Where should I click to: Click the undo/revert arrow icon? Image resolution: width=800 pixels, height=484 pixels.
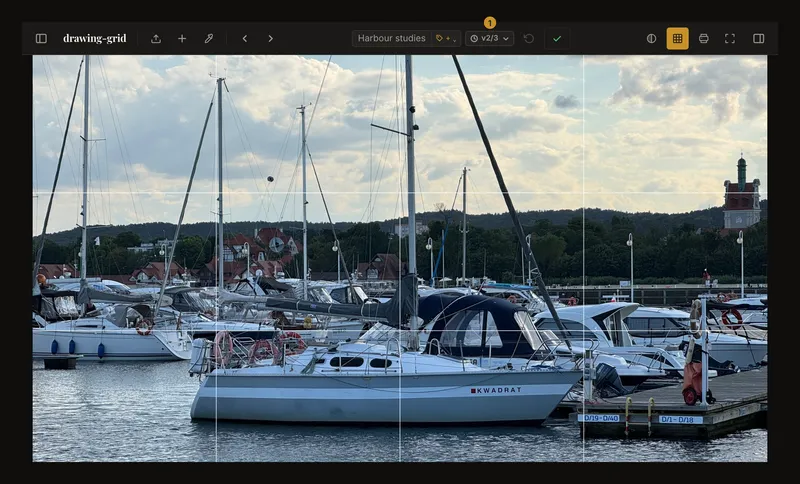(x=529, y=39)
